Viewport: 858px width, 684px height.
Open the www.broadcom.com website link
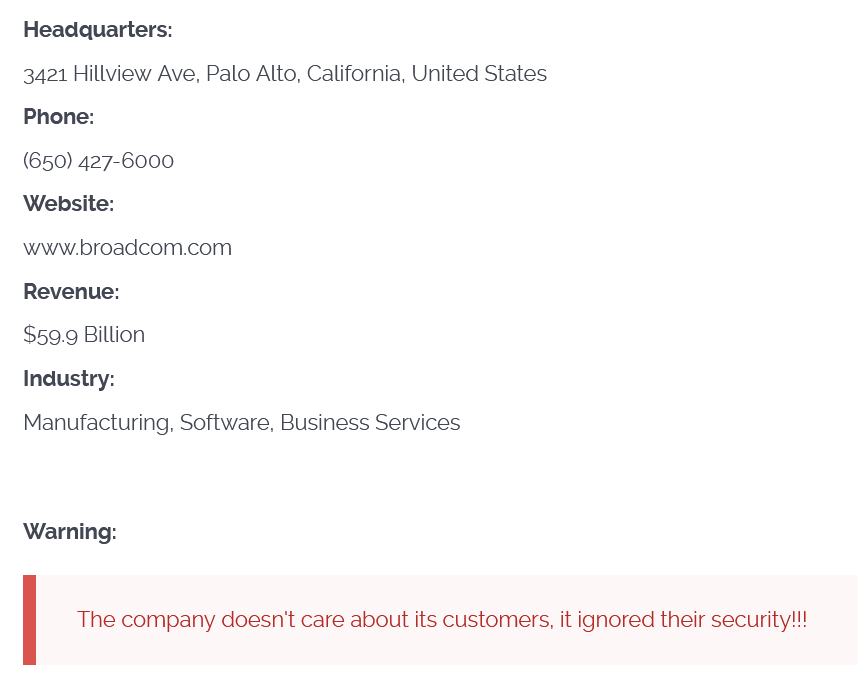(x=127, y=248)
